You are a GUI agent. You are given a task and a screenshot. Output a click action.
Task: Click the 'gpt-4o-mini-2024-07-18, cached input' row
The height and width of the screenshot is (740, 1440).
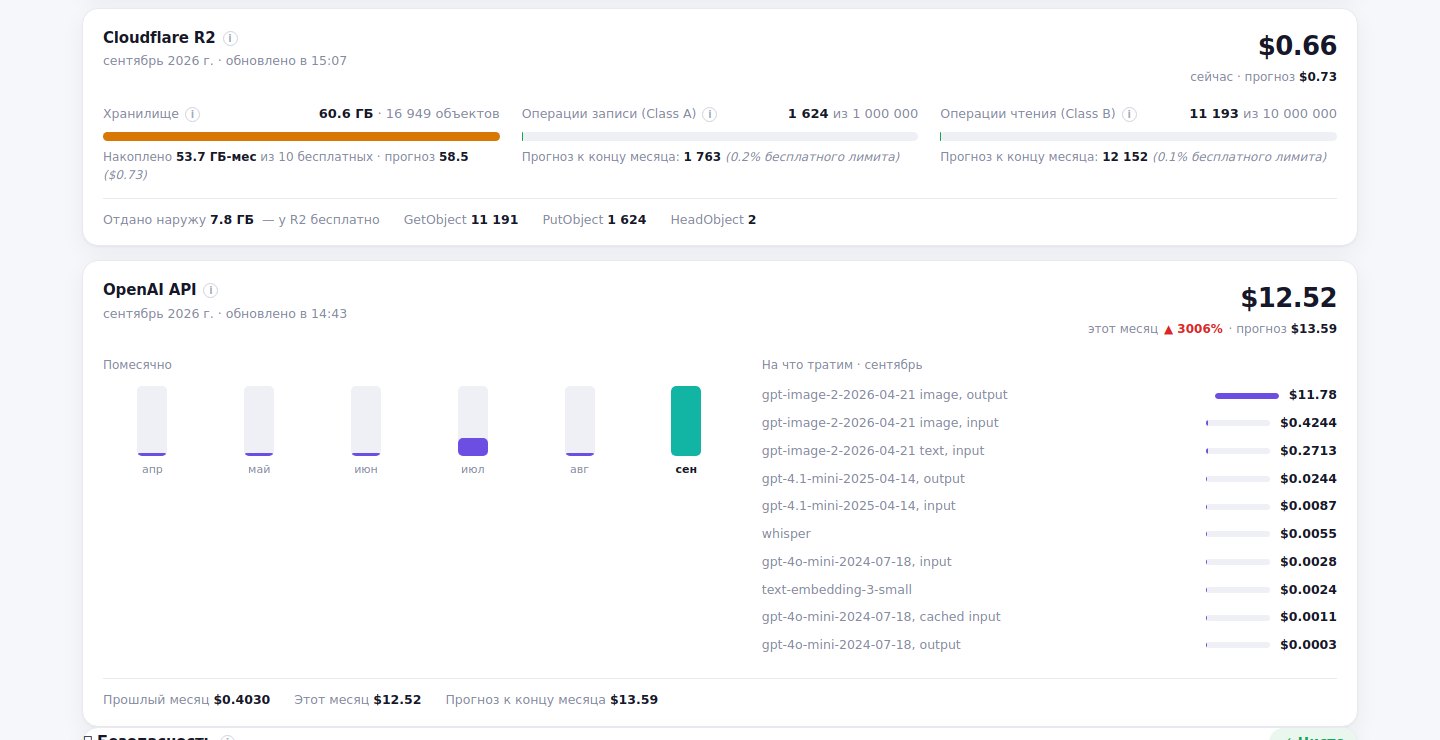pyautogui.click(x=1049, y=617)
